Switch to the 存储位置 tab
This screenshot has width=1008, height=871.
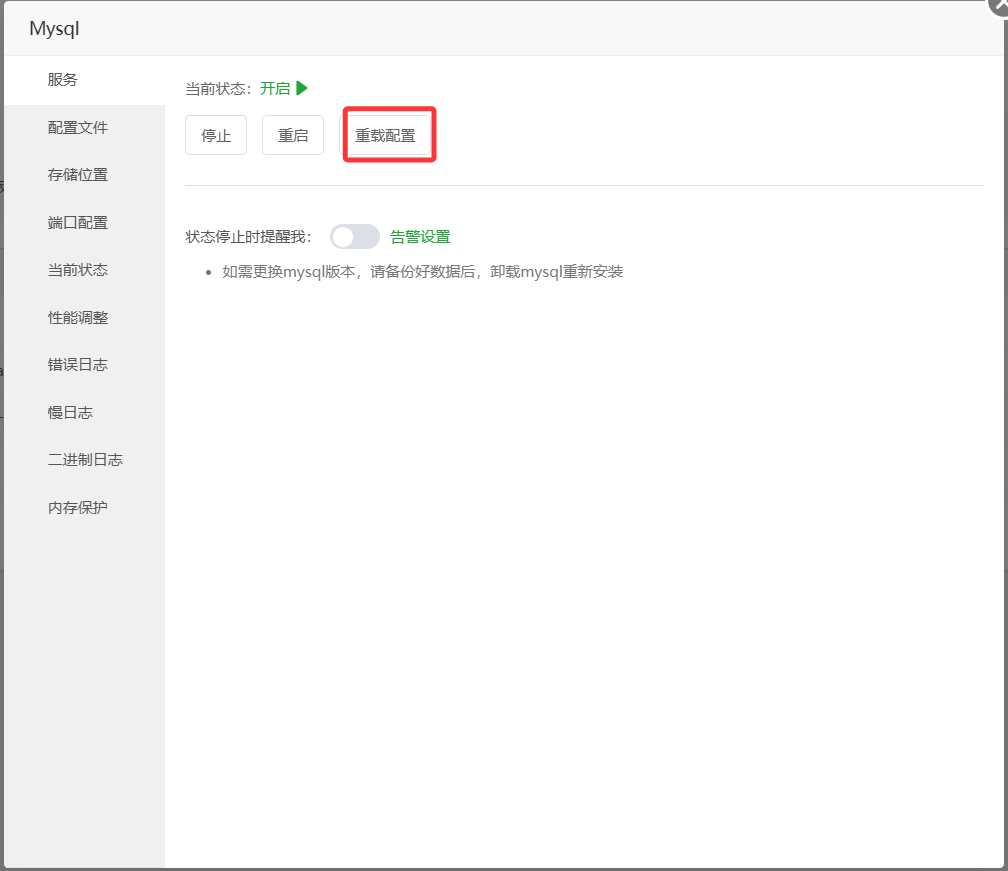[x=78, y=175]
